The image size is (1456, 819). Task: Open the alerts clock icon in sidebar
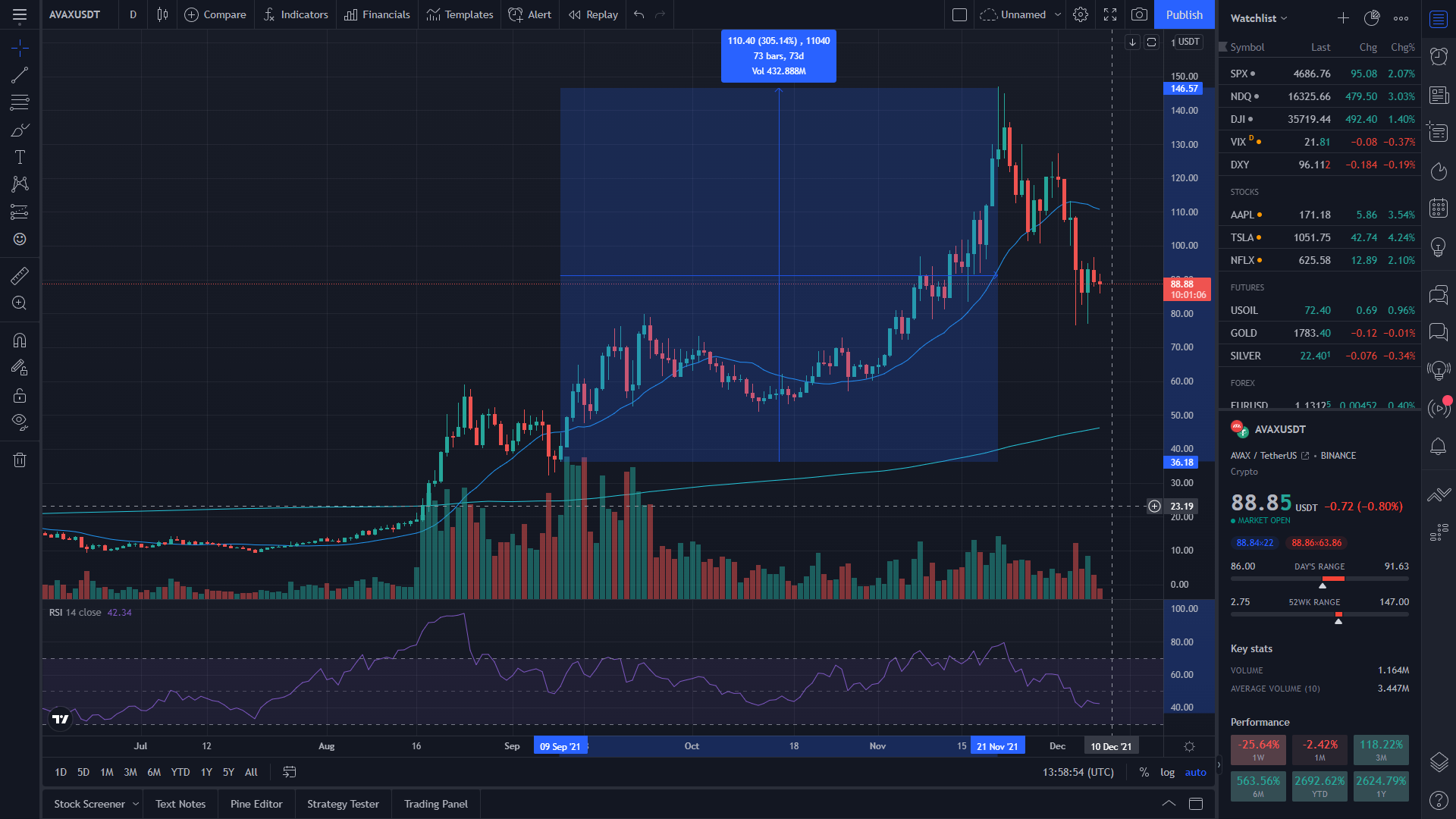[1438, 56]
